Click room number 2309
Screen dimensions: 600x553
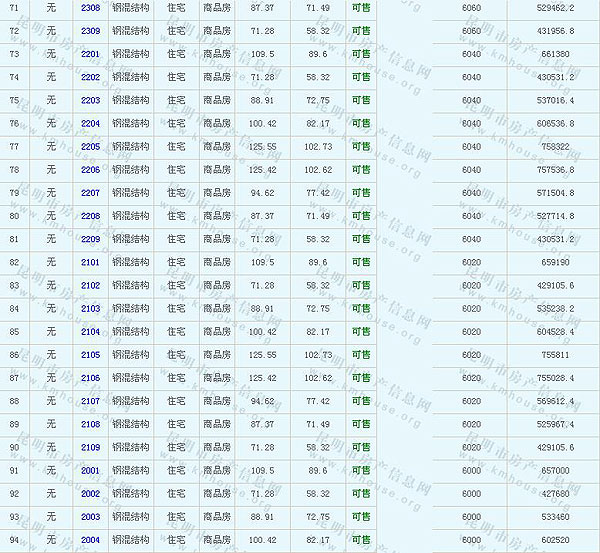[x=90, y=30]
